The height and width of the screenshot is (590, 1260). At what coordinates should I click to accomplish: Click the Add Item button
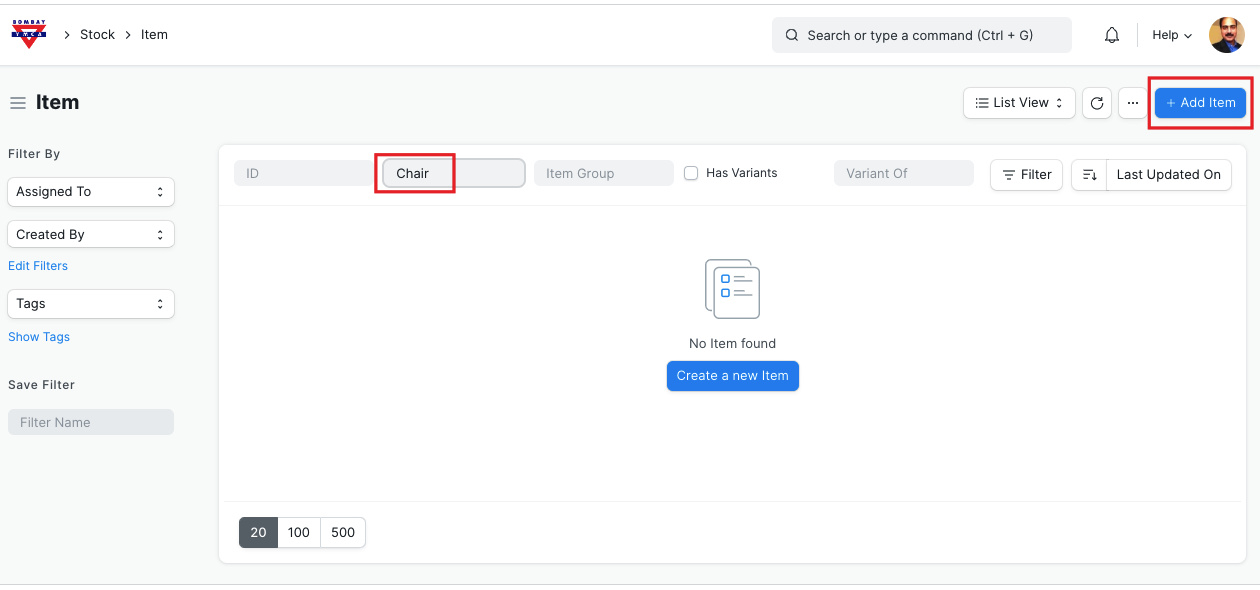1200,103
